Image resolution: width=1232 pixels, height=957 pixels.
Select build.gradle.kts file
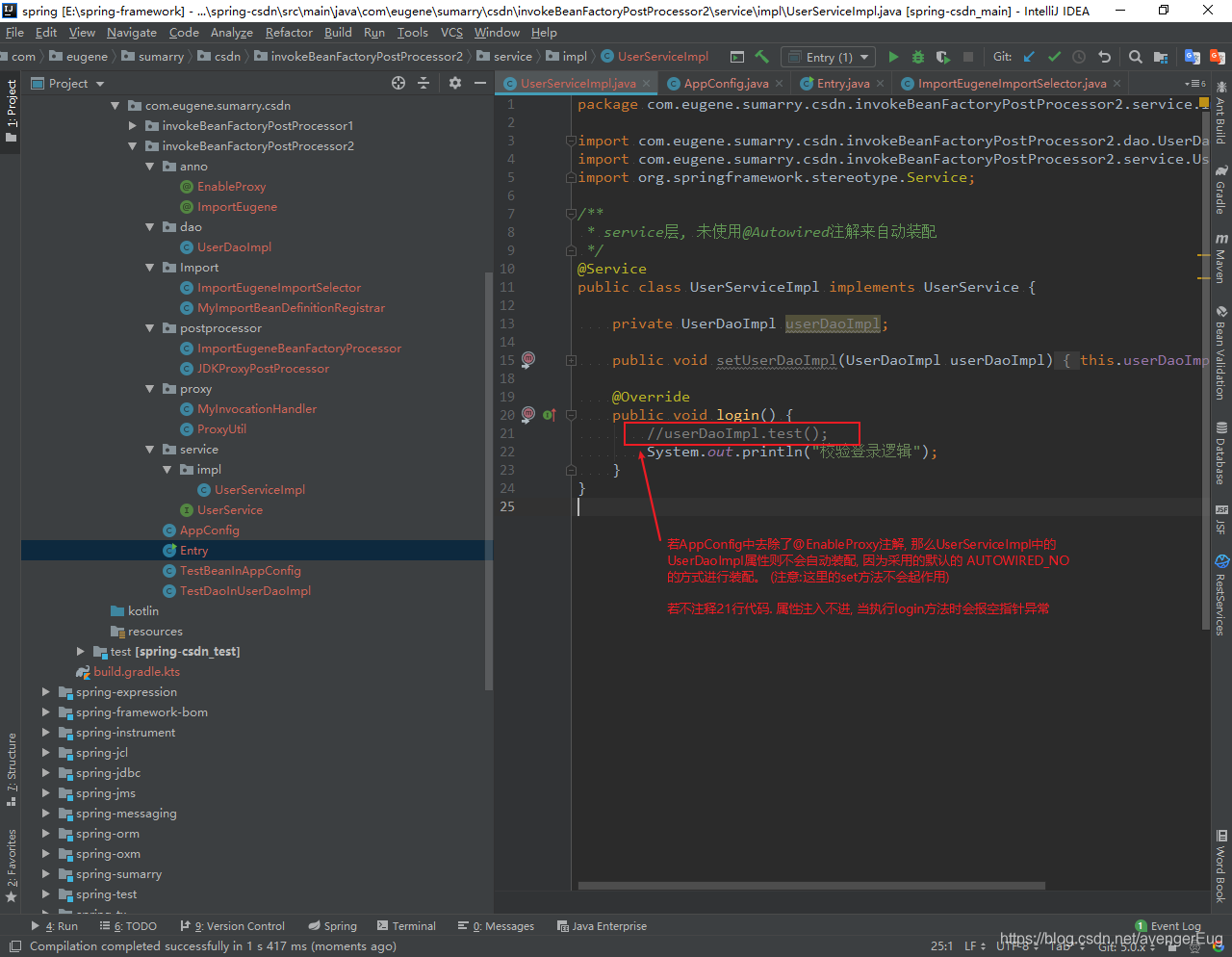[137, 672]
